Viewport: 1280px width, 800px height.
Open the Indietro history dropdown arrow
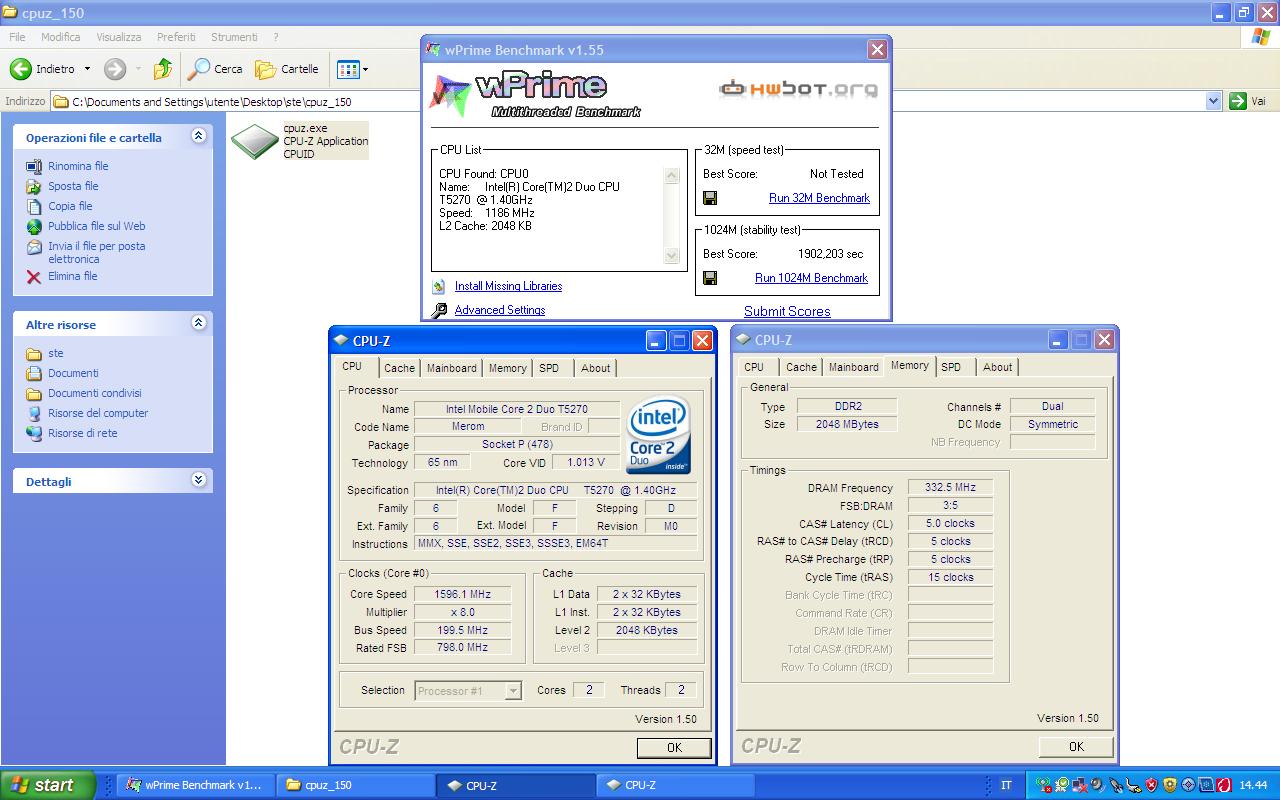87,69
